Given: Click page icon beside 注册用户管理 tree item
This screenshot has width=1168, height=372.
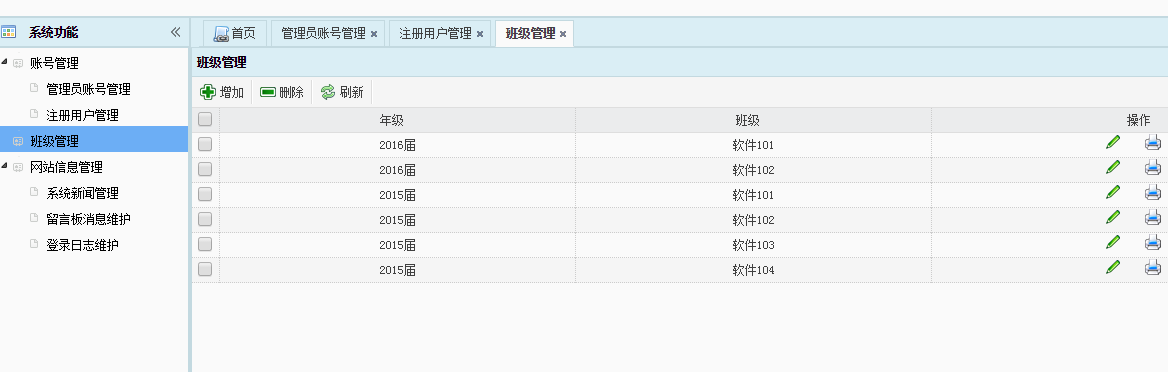Looking at the screenshot, I should [34, 114].
